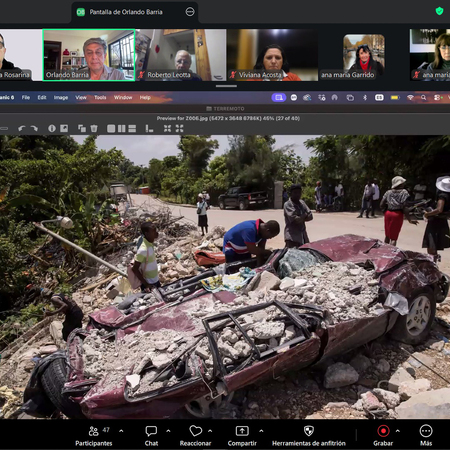The height and width of the screenshot is (450, 450).
Task: Select Orlando Barria video thumbnail
Action: [89, 55]
